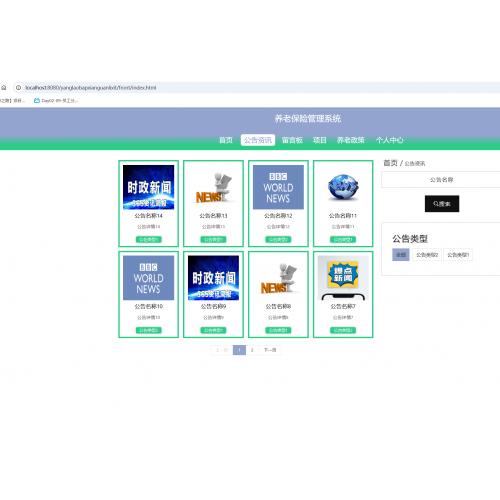This screenshot has height=500, width=500.
Task: Click the green type badge on 公告名称12 card
Action: click(x=278, y=239)
